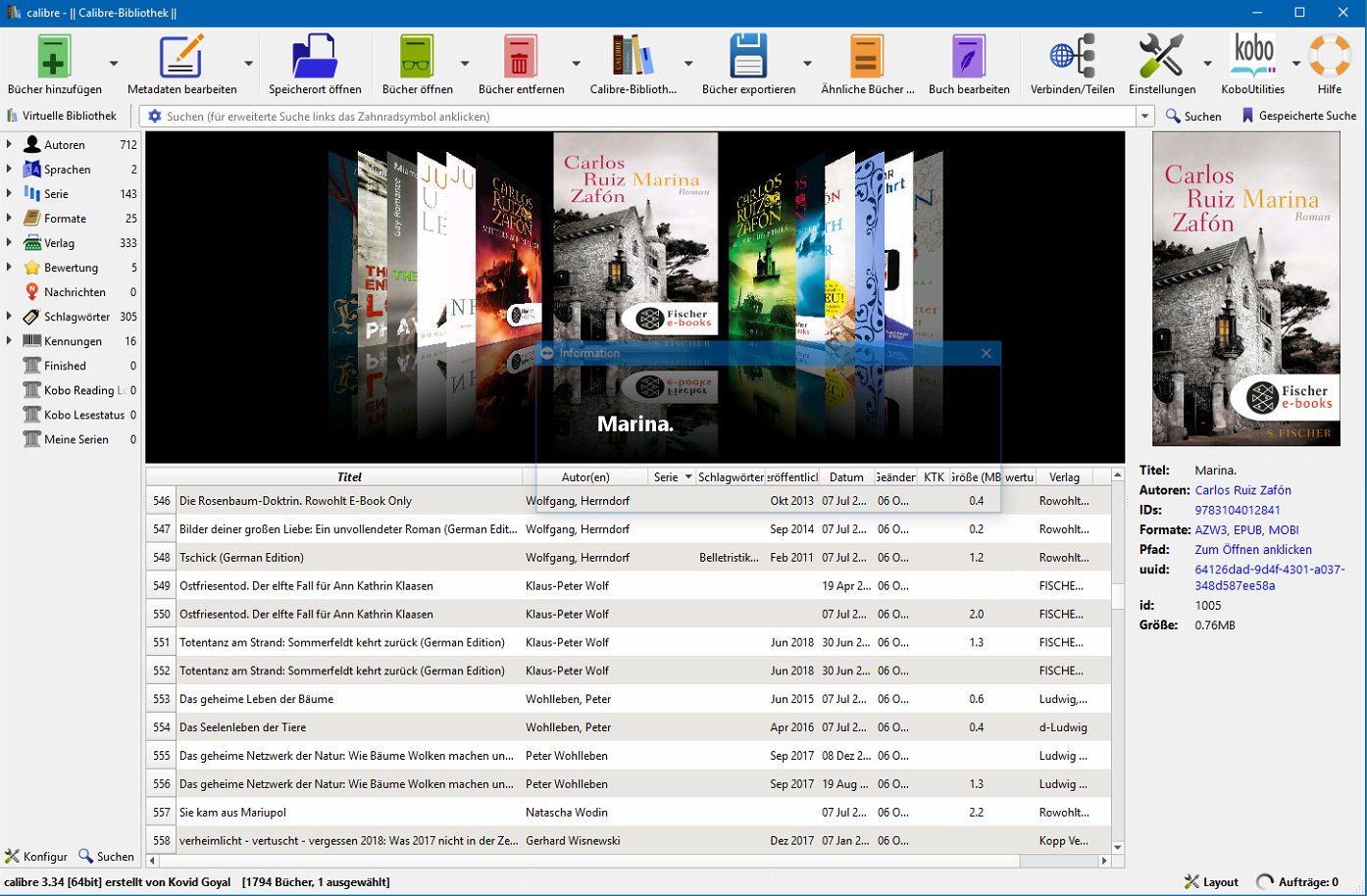Open dropdown arrow next to Bücher hinzufügen
The height and width of the screenshot is (896, 1367).
114,64
